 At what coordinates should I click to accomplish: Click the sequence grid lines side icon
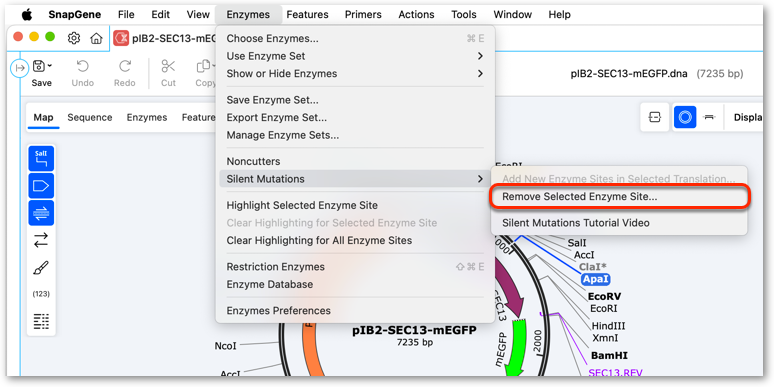[x=41, y=321]
